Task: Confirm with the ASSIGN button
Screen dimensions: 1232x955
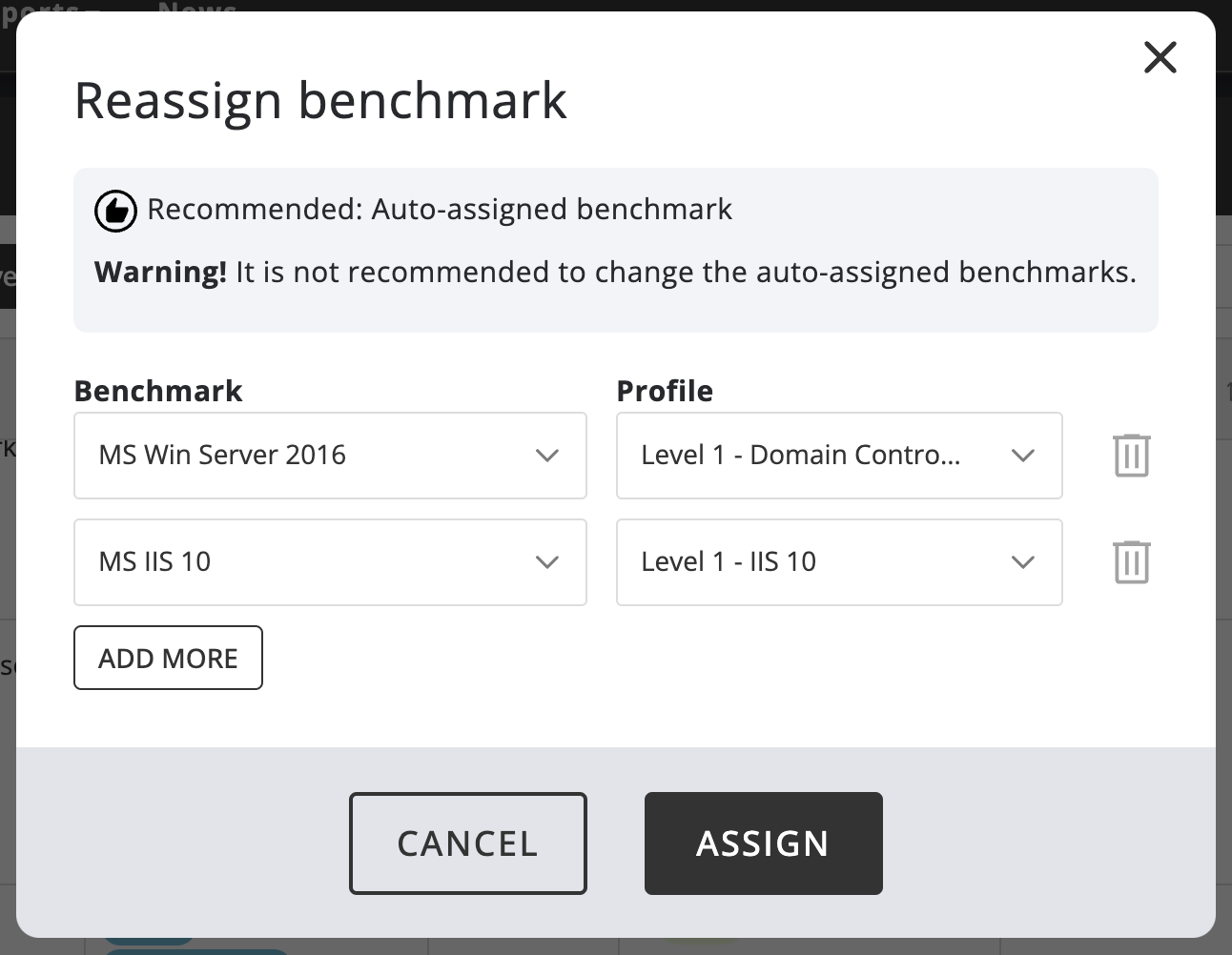Action: [x=763, y=843]
